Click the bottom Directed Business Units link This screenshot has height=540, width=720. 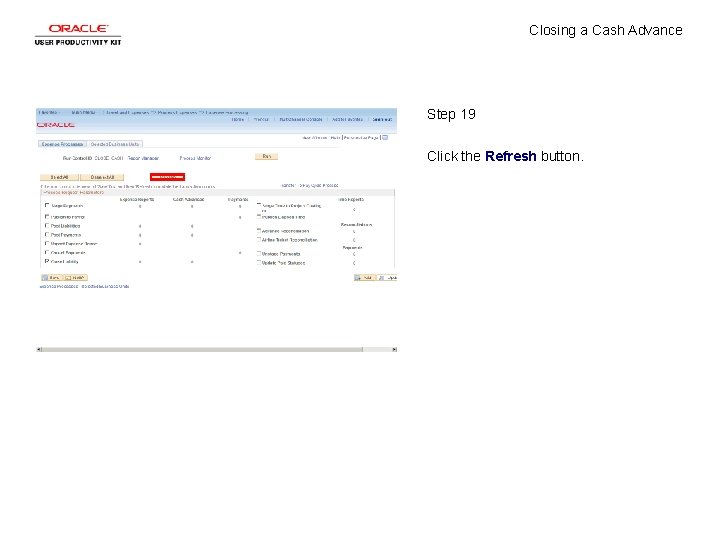106,287
